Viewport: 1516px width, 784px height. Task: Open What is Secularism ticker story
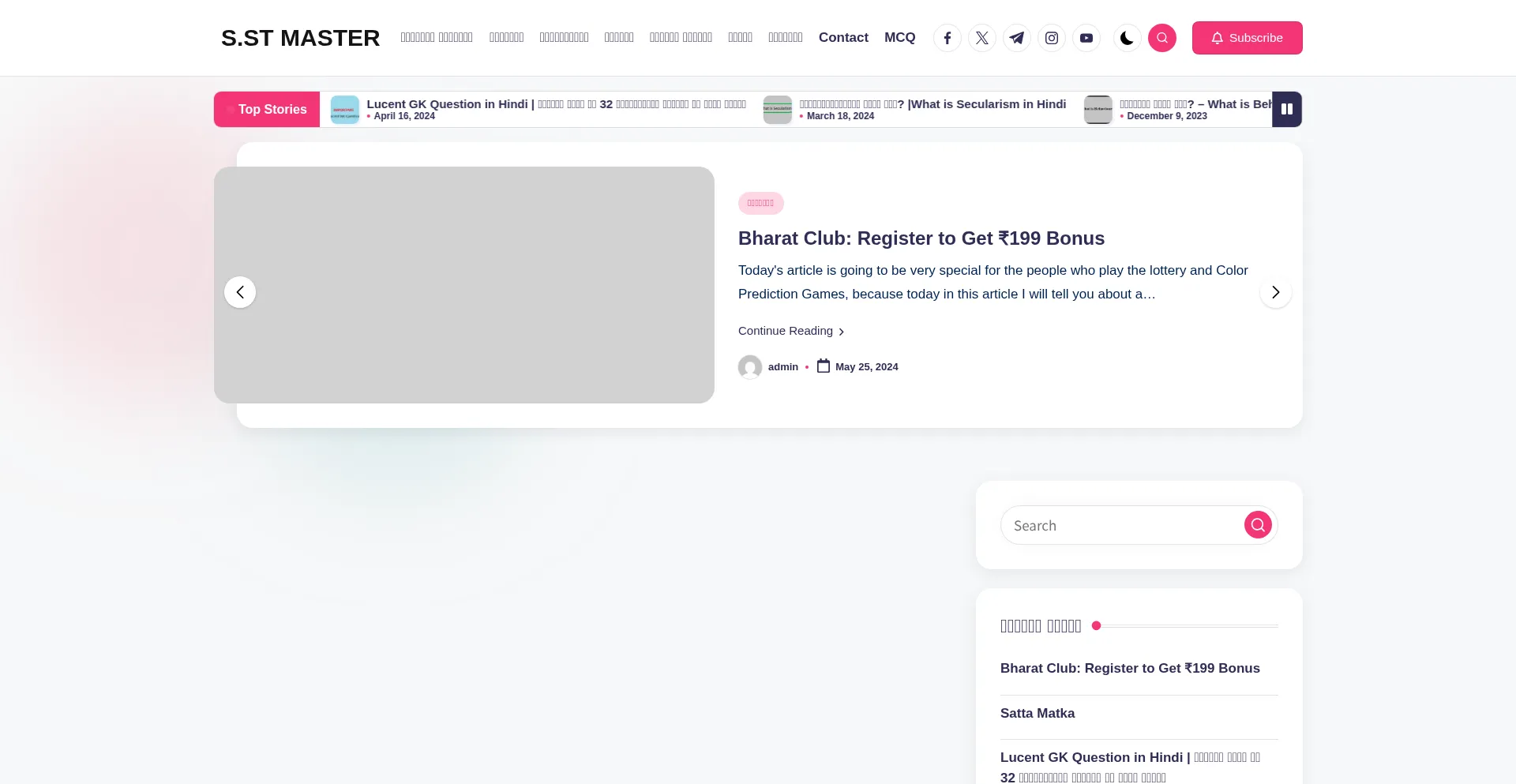coord(932,103)
